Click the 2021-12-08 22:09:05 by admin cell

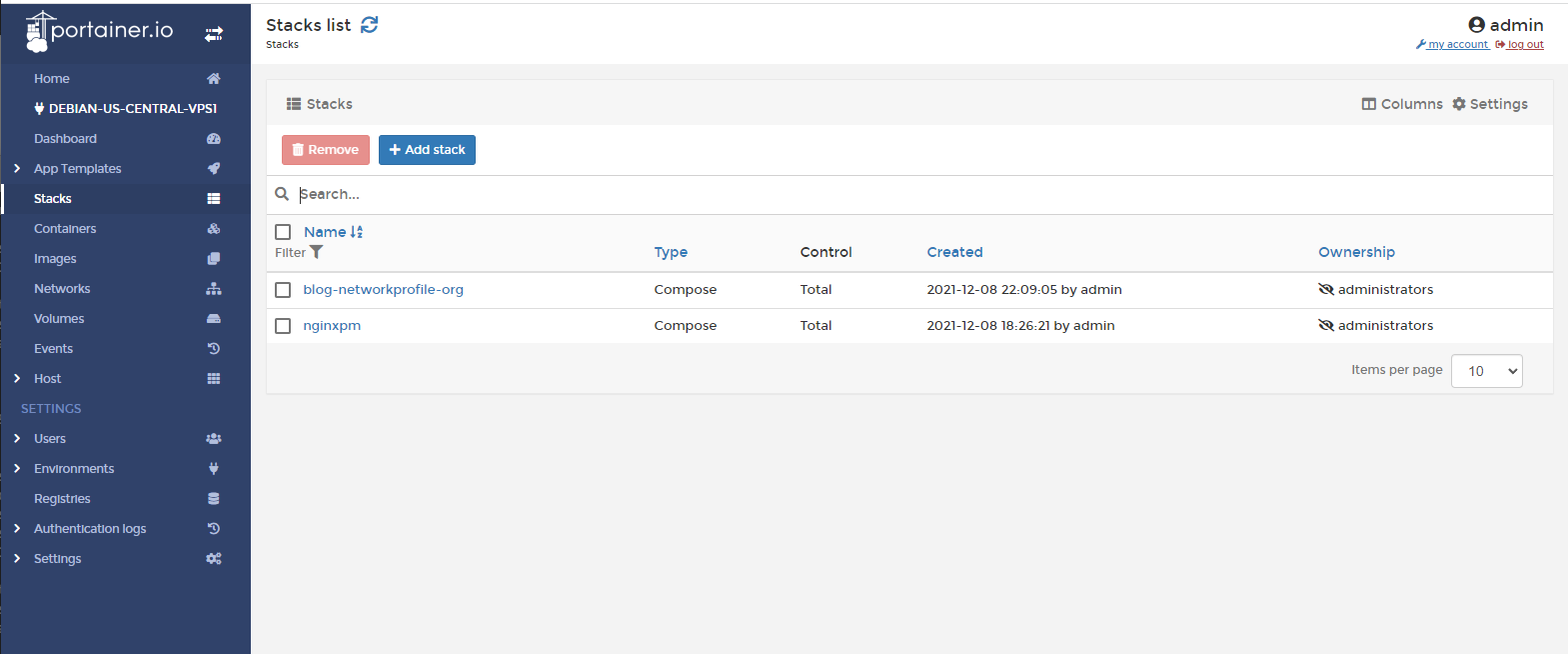tap(1024, 290)
